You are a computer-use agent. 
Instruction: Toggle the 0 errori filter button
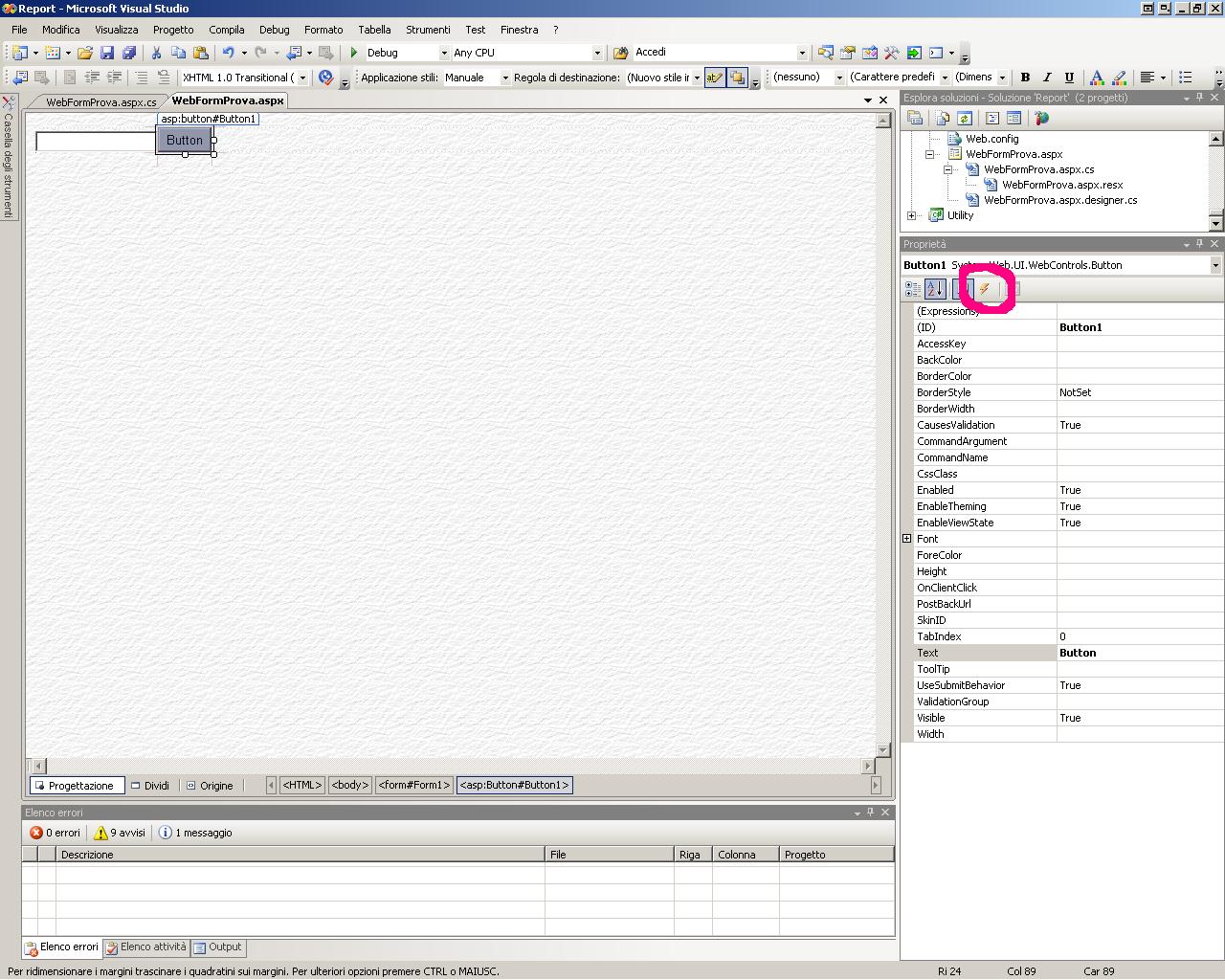56,833
